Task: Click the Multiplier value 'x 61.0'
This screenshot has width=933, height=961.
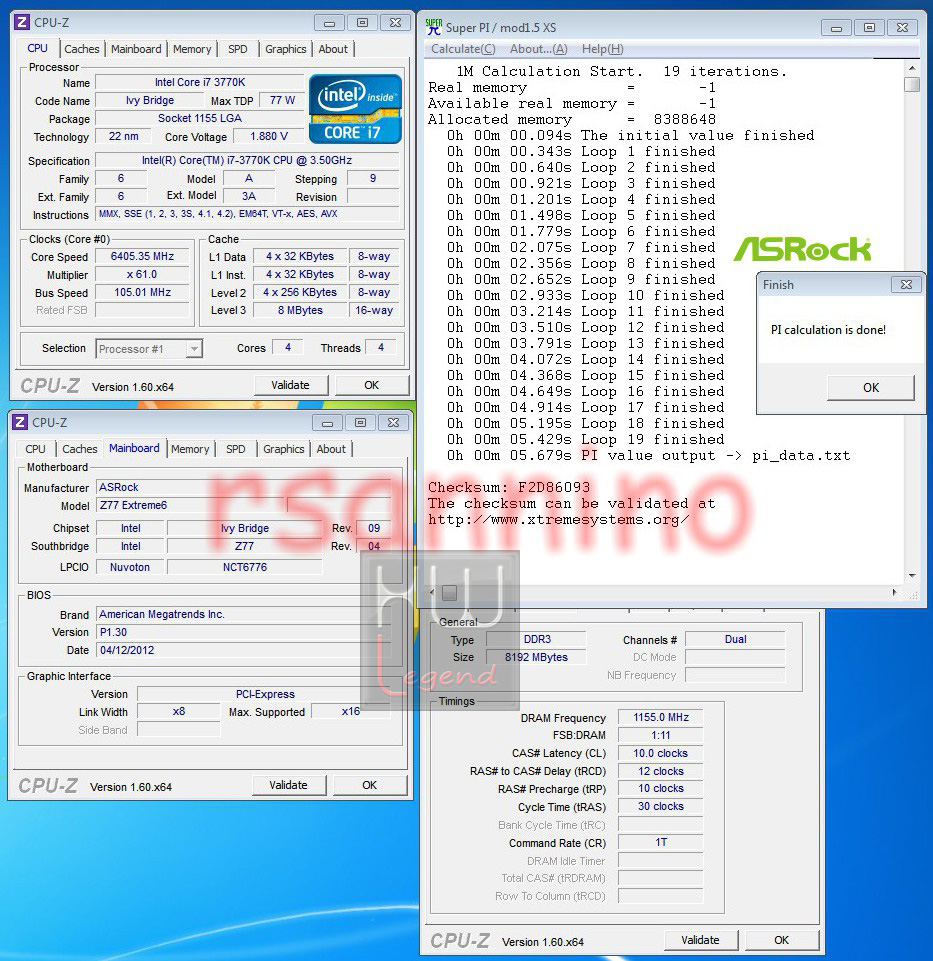Action: click(x=142, y=275)
